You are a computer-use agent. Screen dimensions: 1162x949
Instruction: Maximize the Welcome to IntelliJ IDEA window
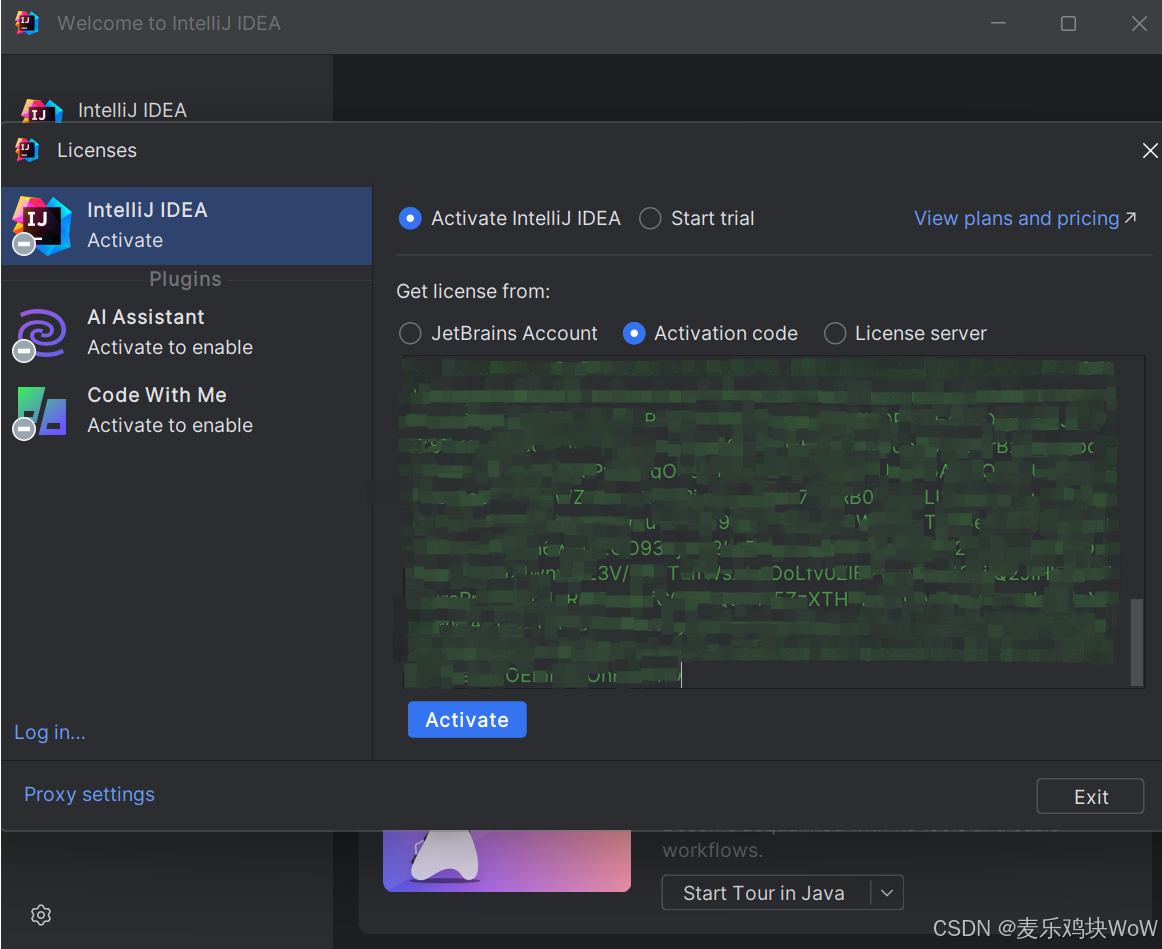tap(1068, 23)
